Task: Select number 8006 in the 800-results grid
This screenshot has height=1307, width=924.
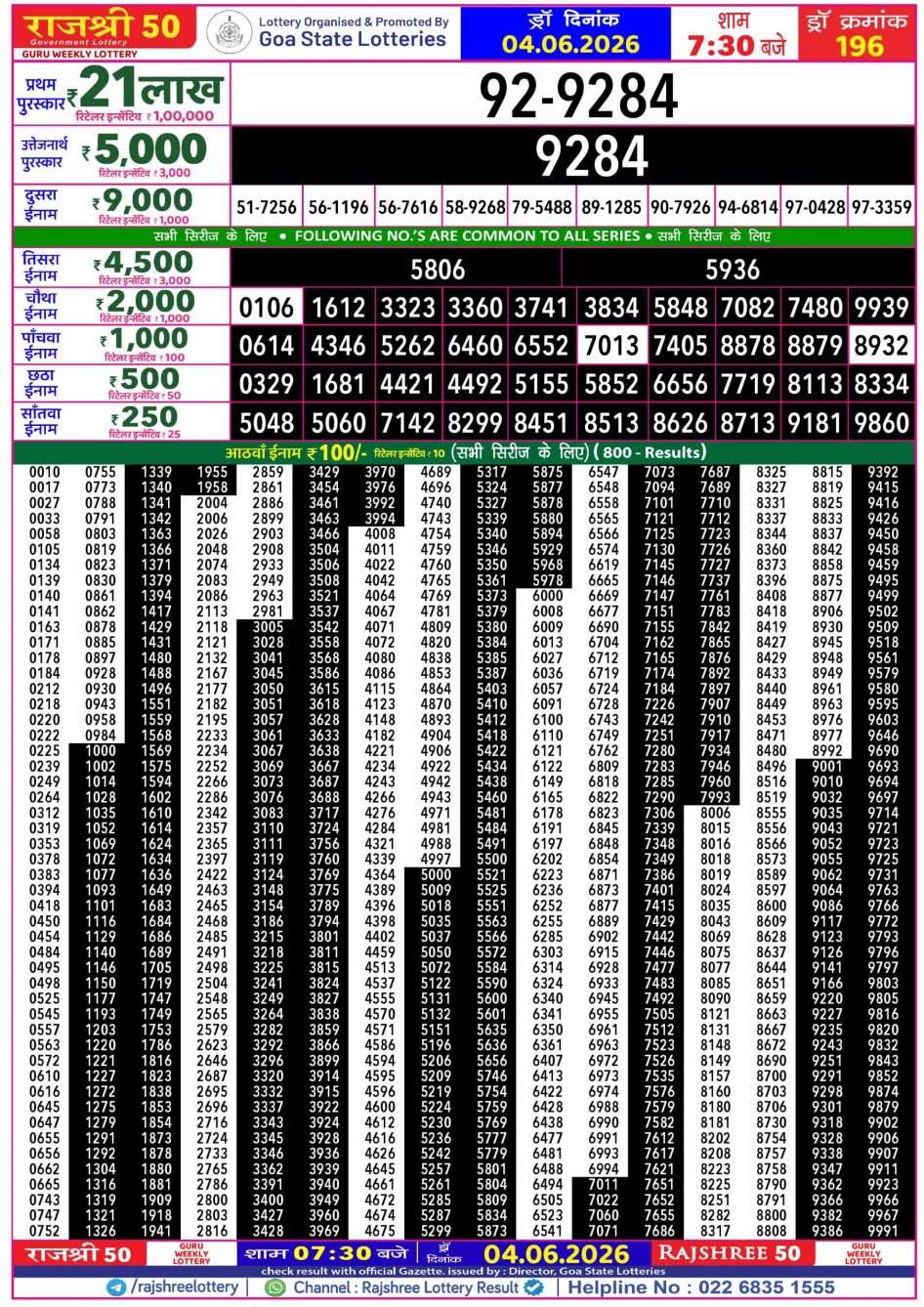Action: pyautogui.click(x=715, y=813)
